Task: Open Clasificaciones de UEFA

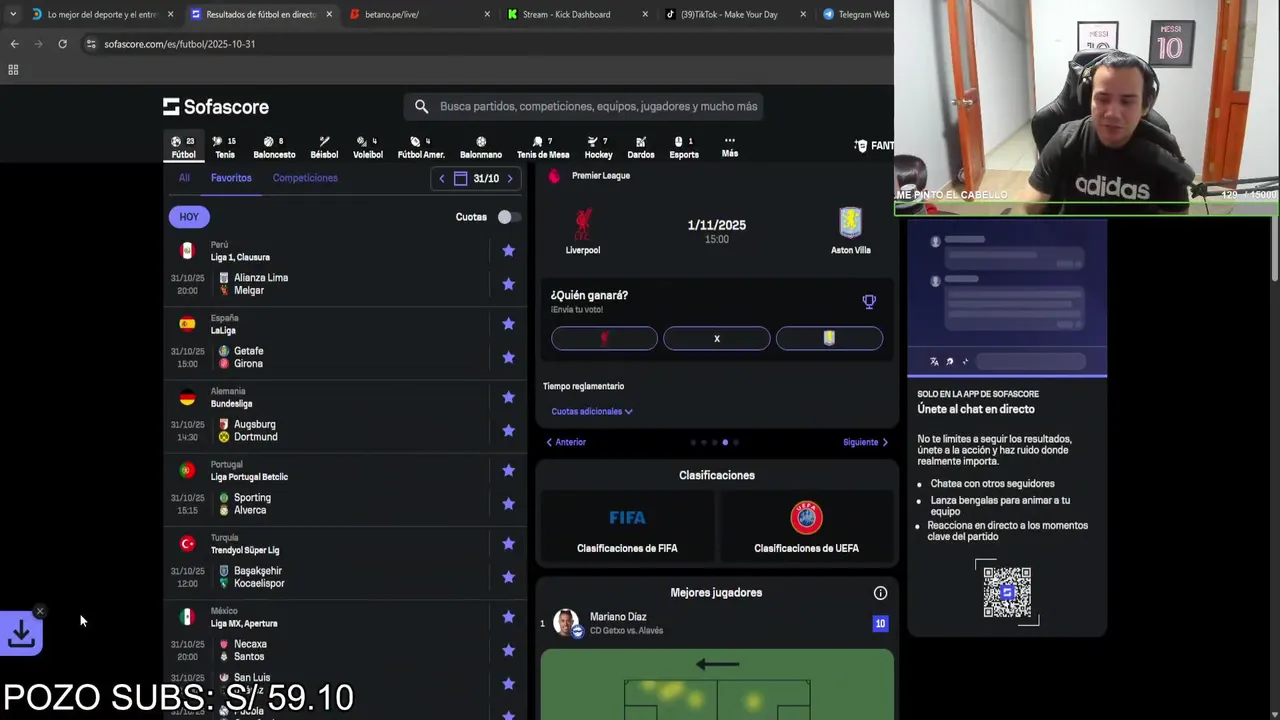Action: [806, 529]
